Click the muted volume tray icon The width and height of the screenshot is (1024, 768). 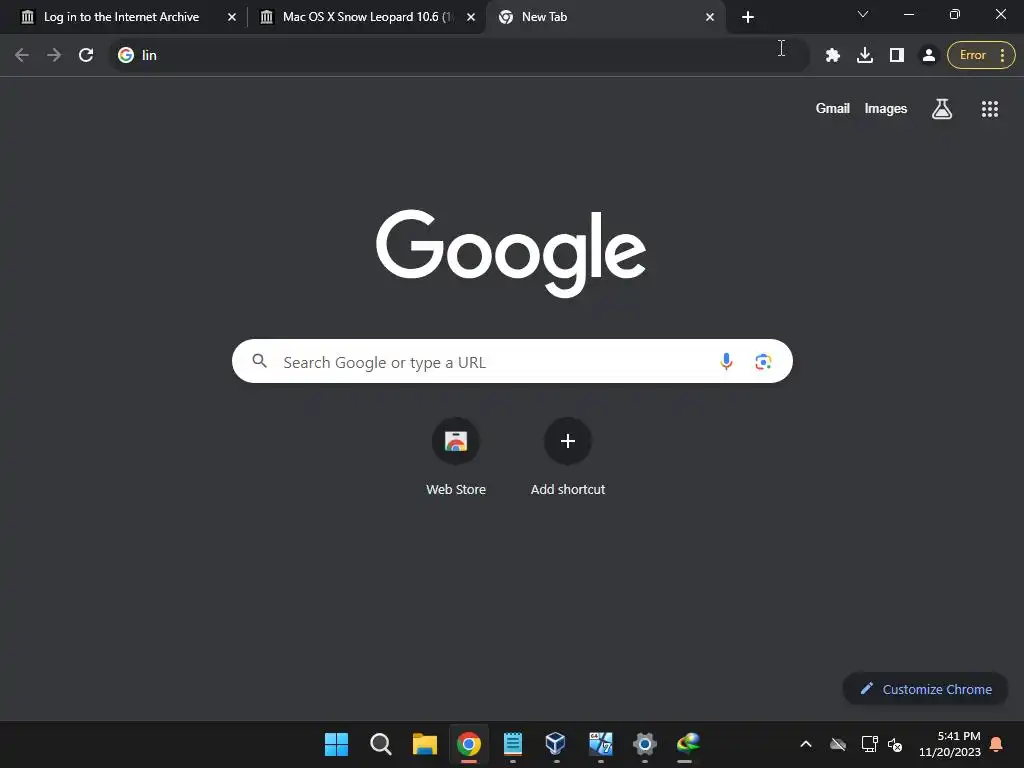895,744
